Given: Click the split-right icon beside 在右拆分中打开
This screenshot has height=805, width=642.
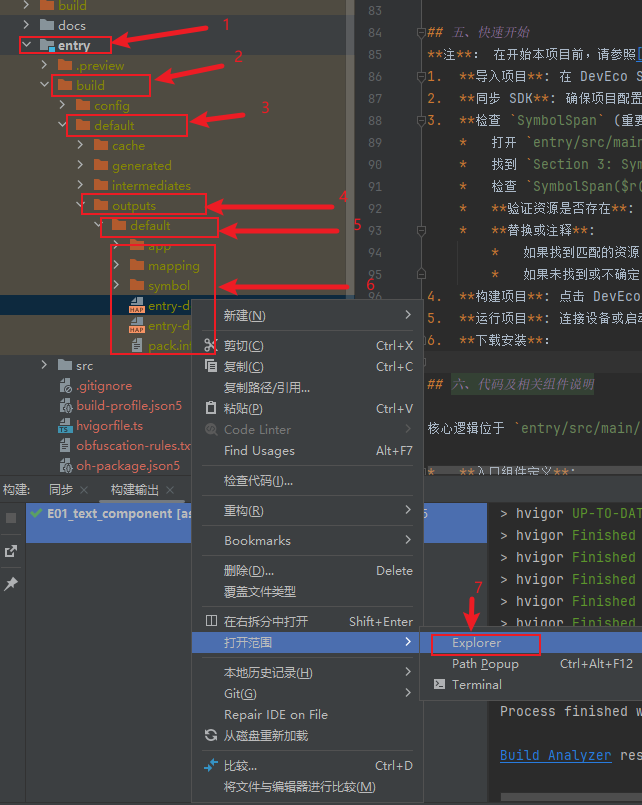Looking at the screenshot, I should pos(211,621).
